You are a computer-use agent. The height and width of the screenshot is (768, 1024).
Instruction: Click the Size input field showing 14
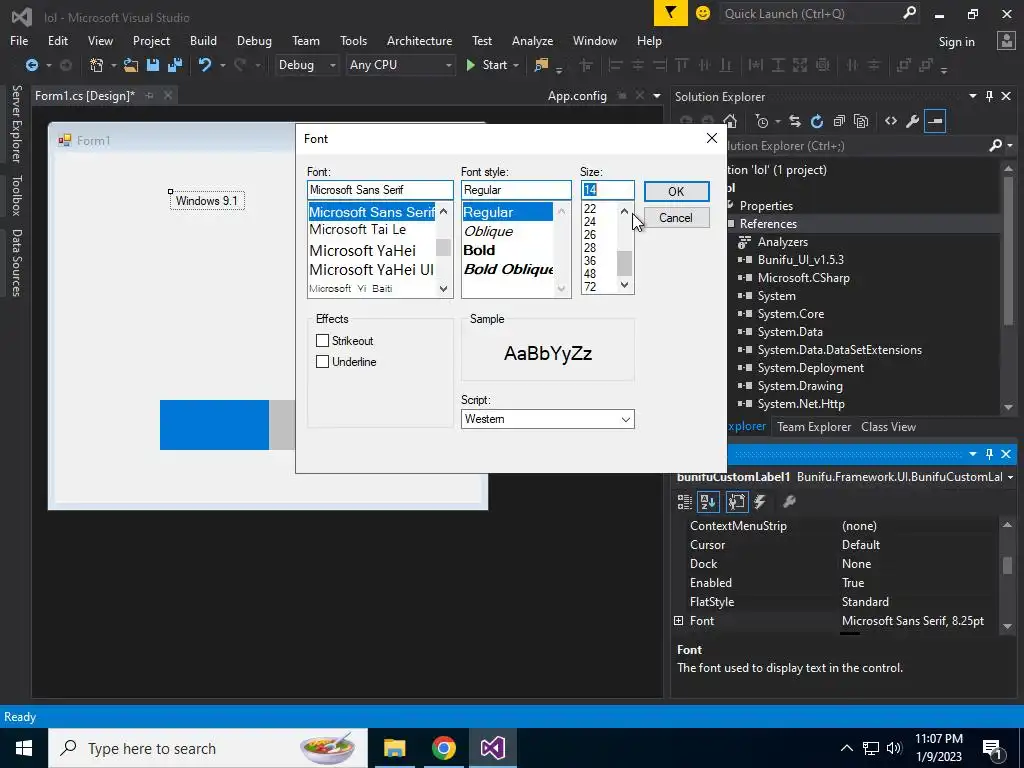pos(607,190)
